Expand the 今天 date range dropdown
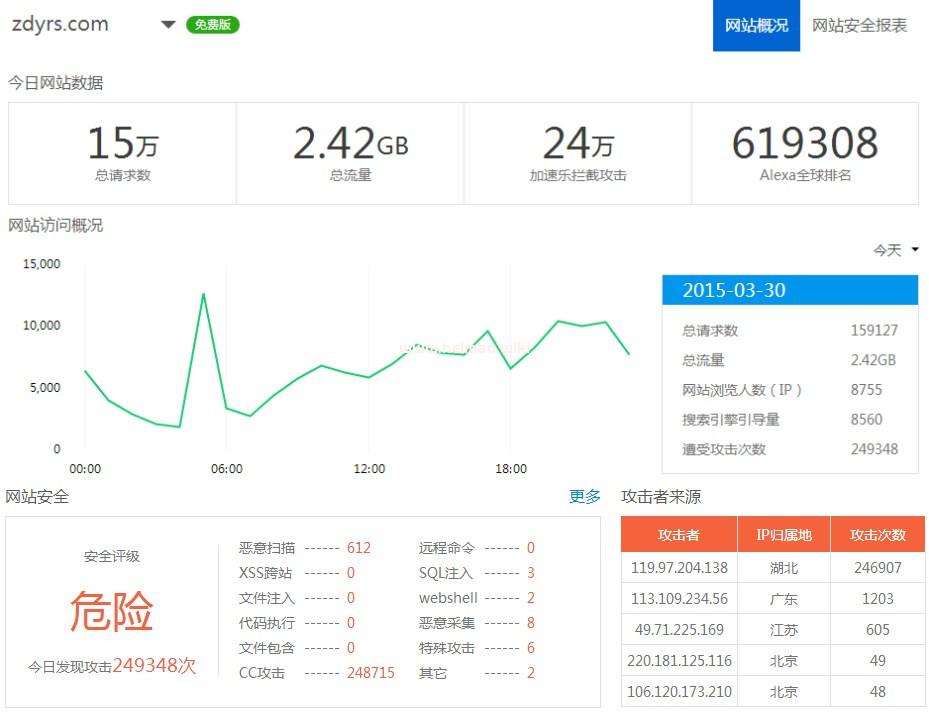This screenshot has height=718, width=929. click(895, 250)
